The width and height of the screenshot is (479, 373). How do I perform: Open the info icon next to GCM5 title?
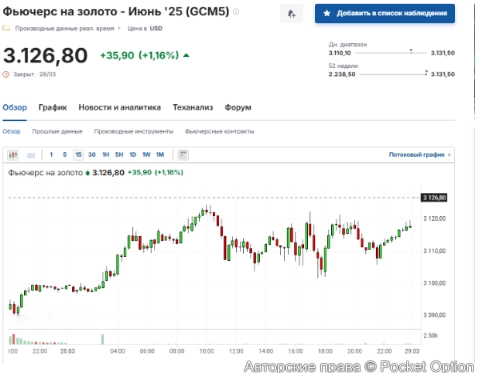pyautogui.click(x=236, y=12)
